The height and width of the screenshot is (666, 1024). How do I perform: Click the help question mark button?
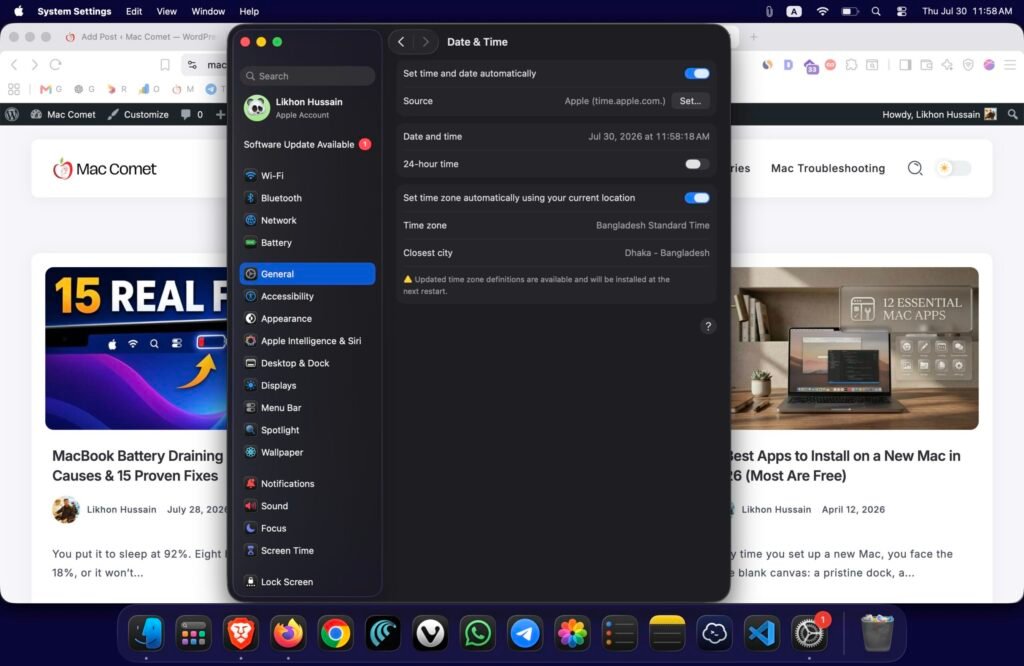(x=708, y=326)
